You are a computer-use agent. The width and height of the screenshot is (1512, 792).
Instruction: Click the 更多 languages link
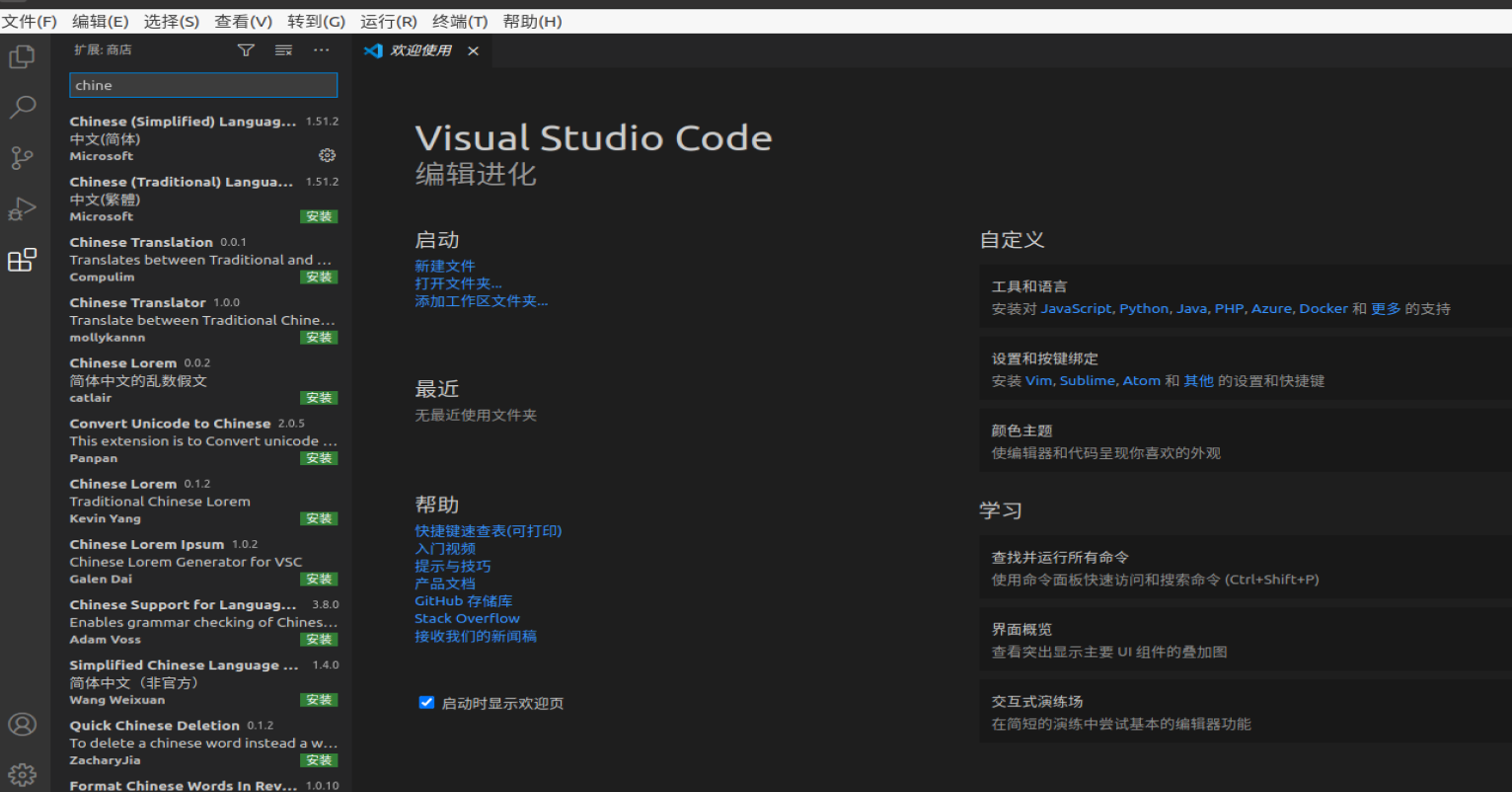(1386, 308)
